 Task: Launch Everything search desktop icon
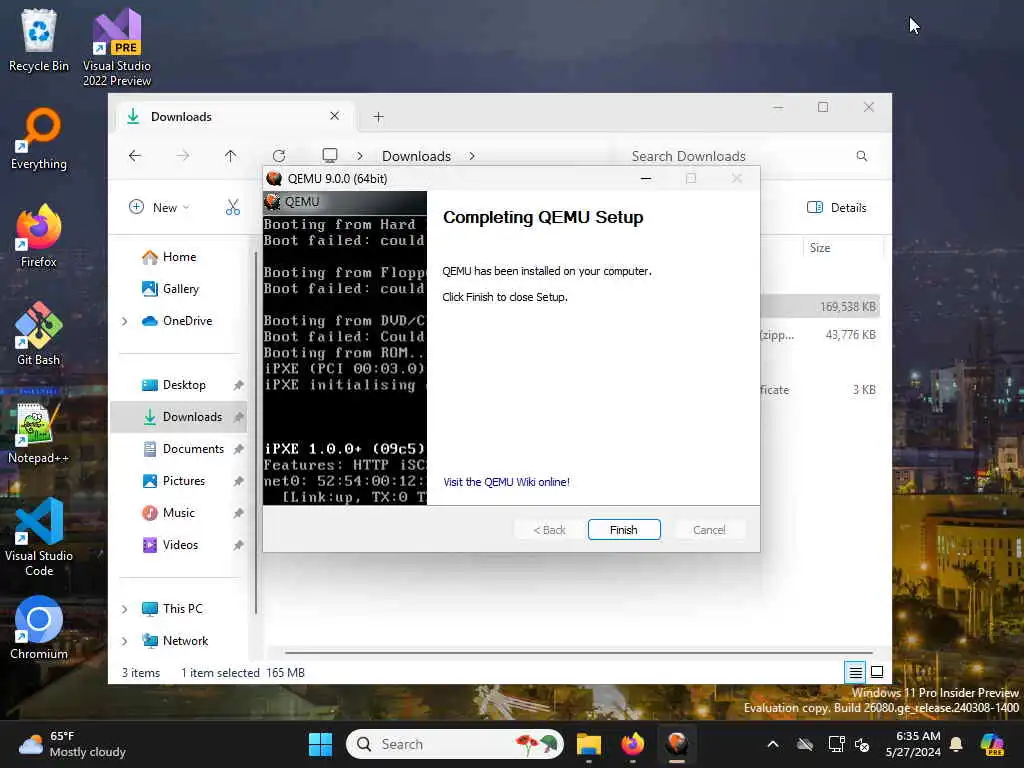(x=39, y=138)
